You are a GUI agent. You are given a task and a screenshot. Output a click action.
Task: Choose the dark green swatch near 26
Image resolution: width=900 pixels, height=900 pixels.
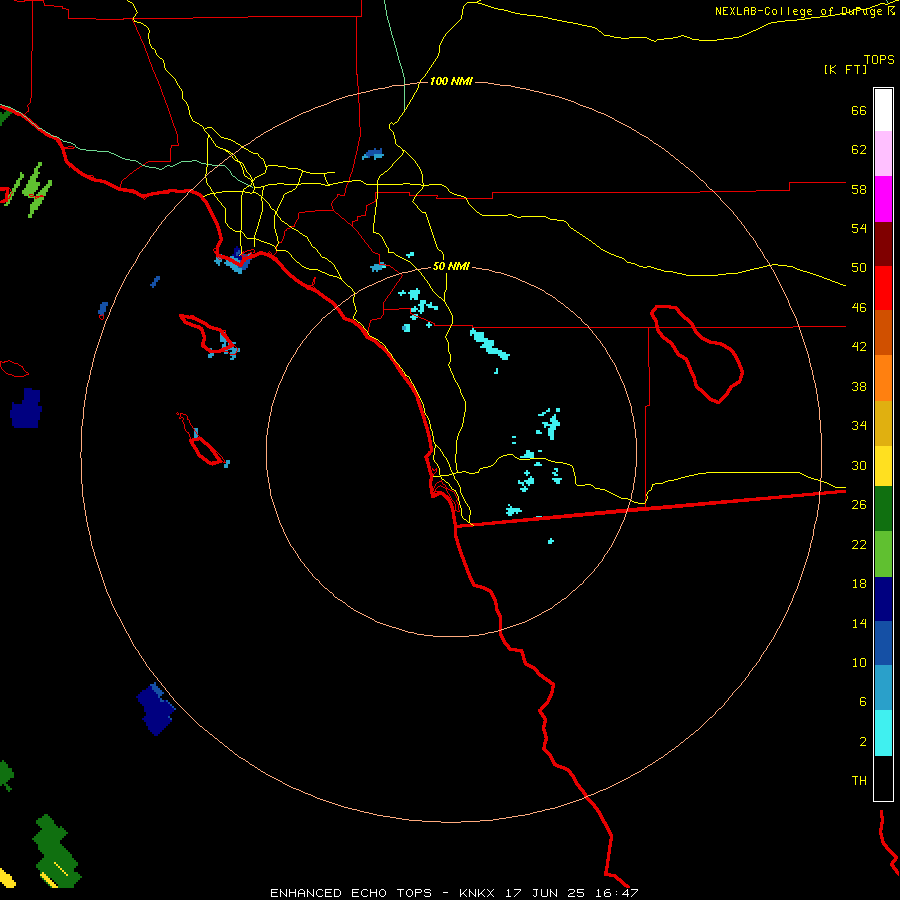tap(883, 509)
